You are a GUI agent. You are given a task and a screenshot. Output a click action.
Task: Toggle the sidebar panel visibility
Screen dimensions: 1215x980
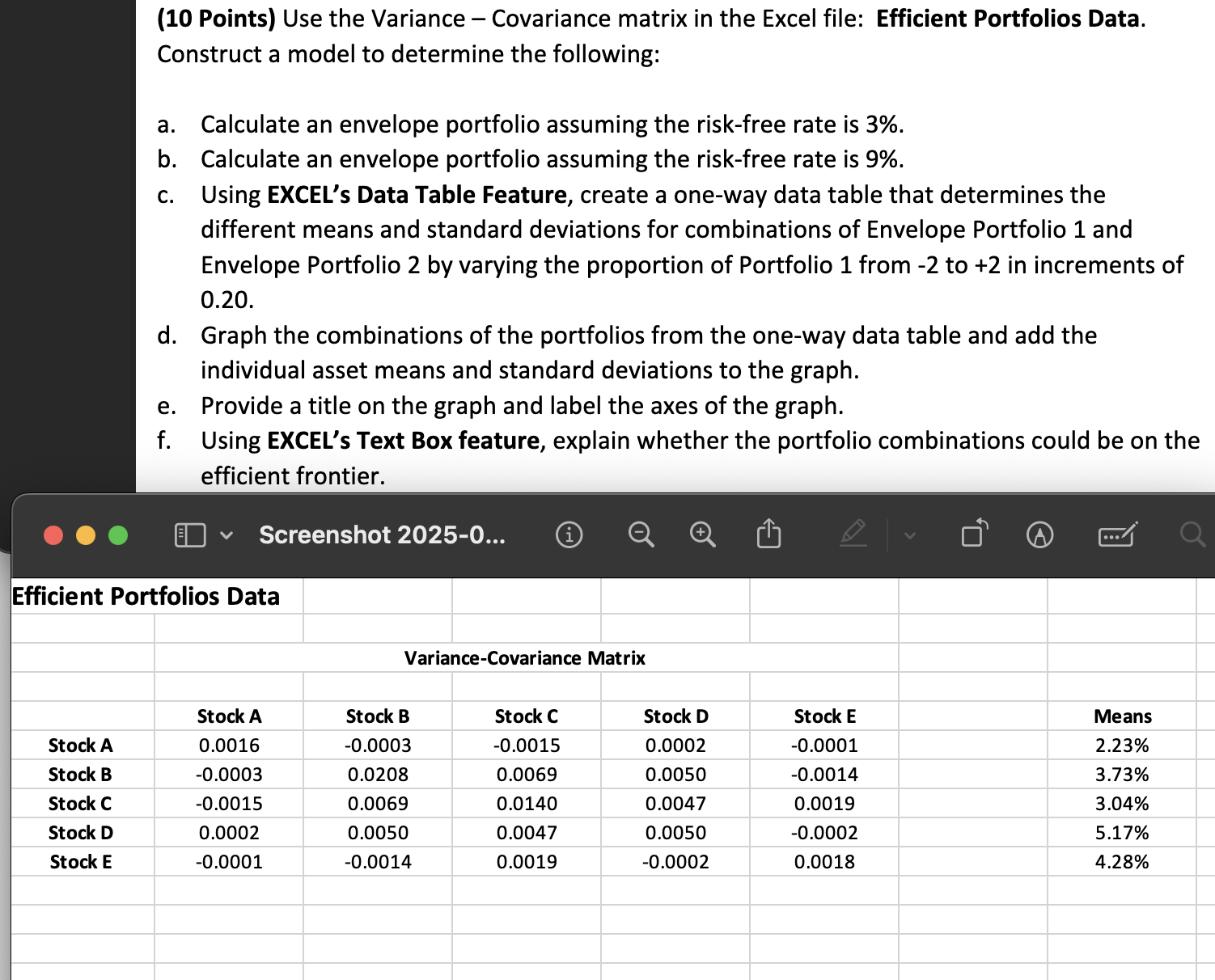pyautogui.click(x=188, y=534)
